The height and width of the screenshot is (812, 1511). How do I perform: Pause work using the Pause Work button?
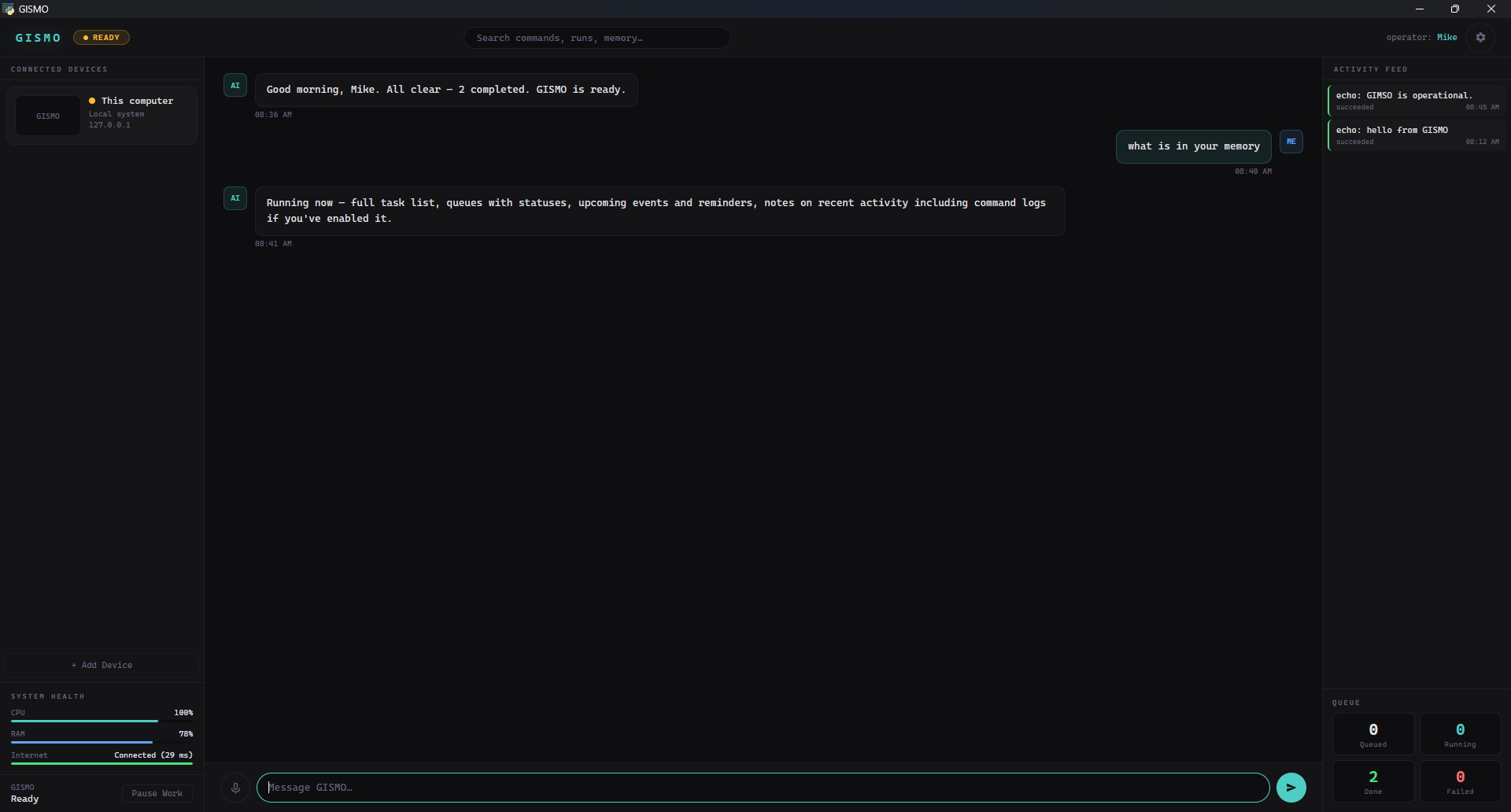coord(157,793)
